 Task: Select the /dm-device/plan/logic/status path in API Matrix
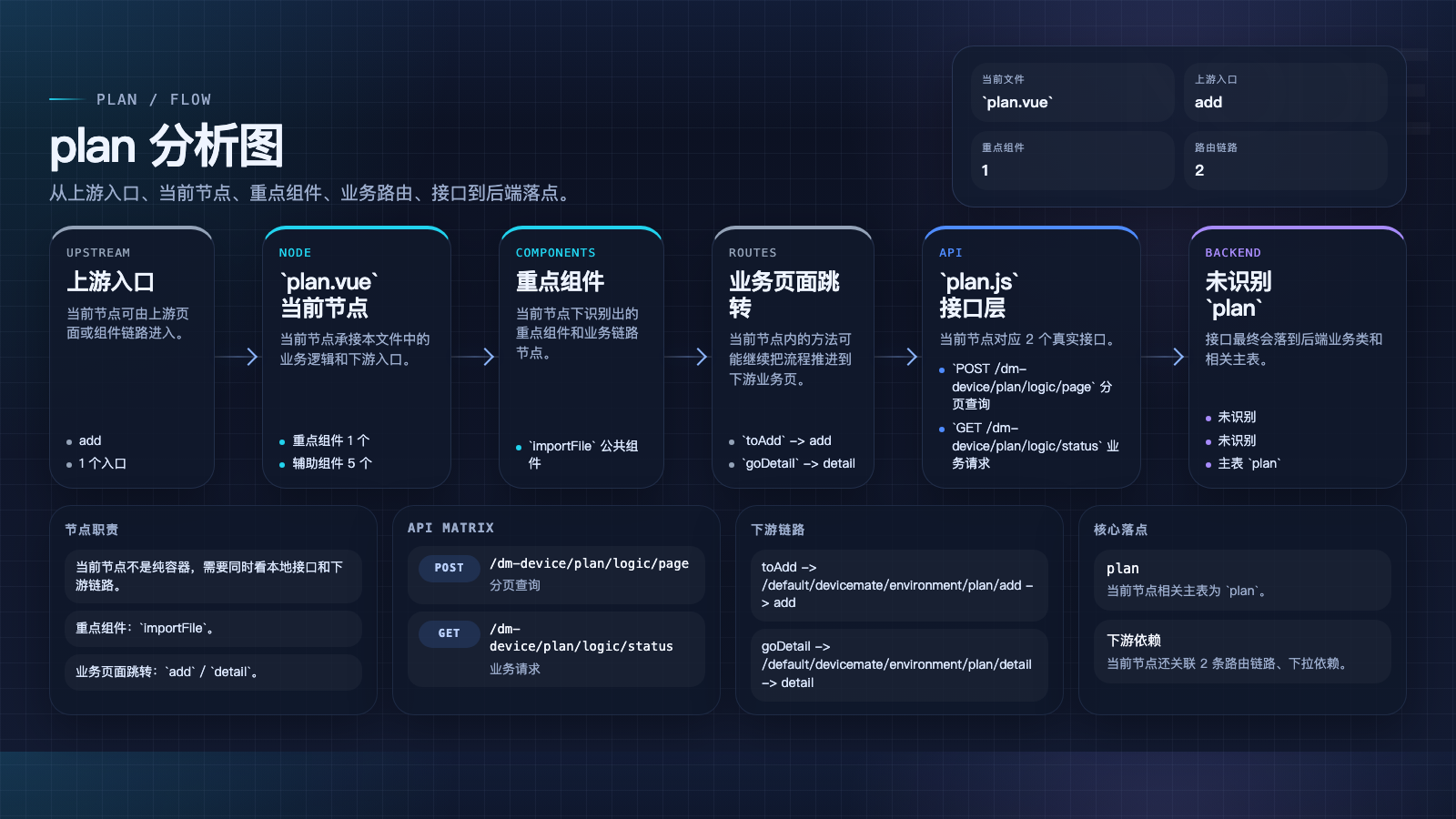coord(581,637)
